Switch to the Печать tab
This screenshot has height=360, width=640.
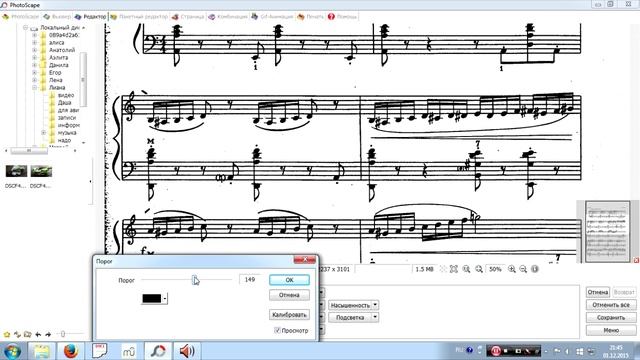[311, 17]
